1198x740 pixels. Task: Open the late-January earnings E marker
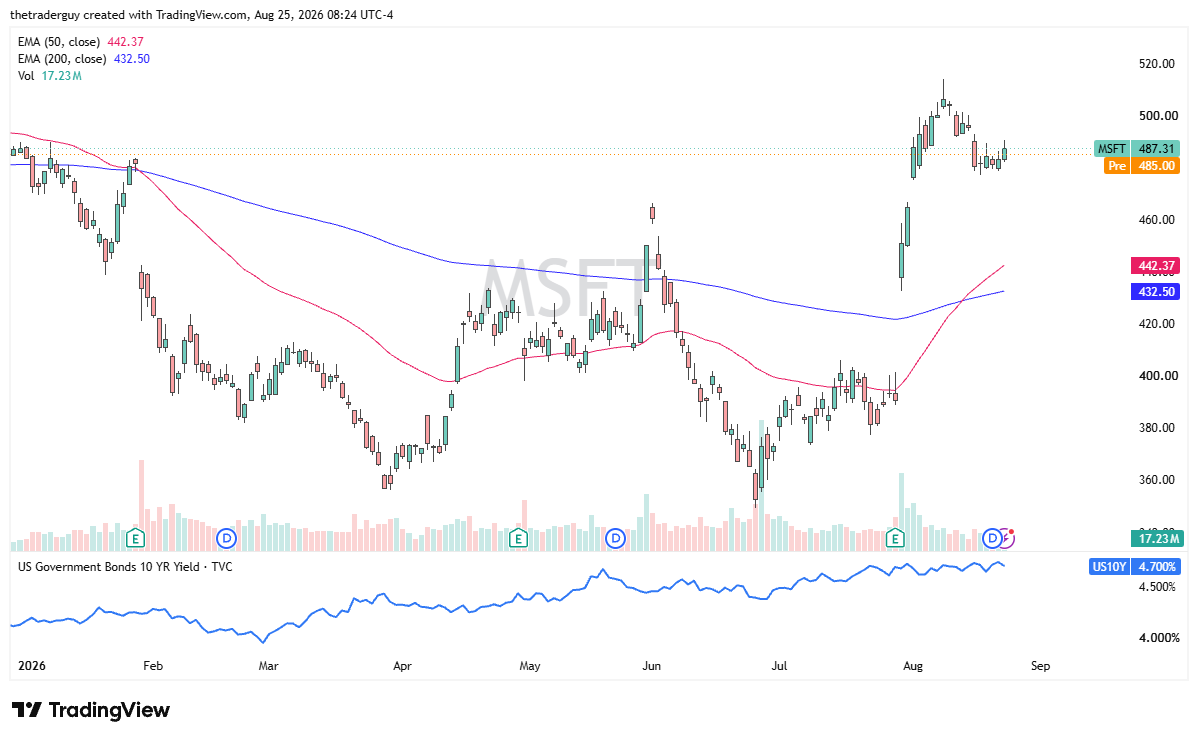tap(135, 538)
